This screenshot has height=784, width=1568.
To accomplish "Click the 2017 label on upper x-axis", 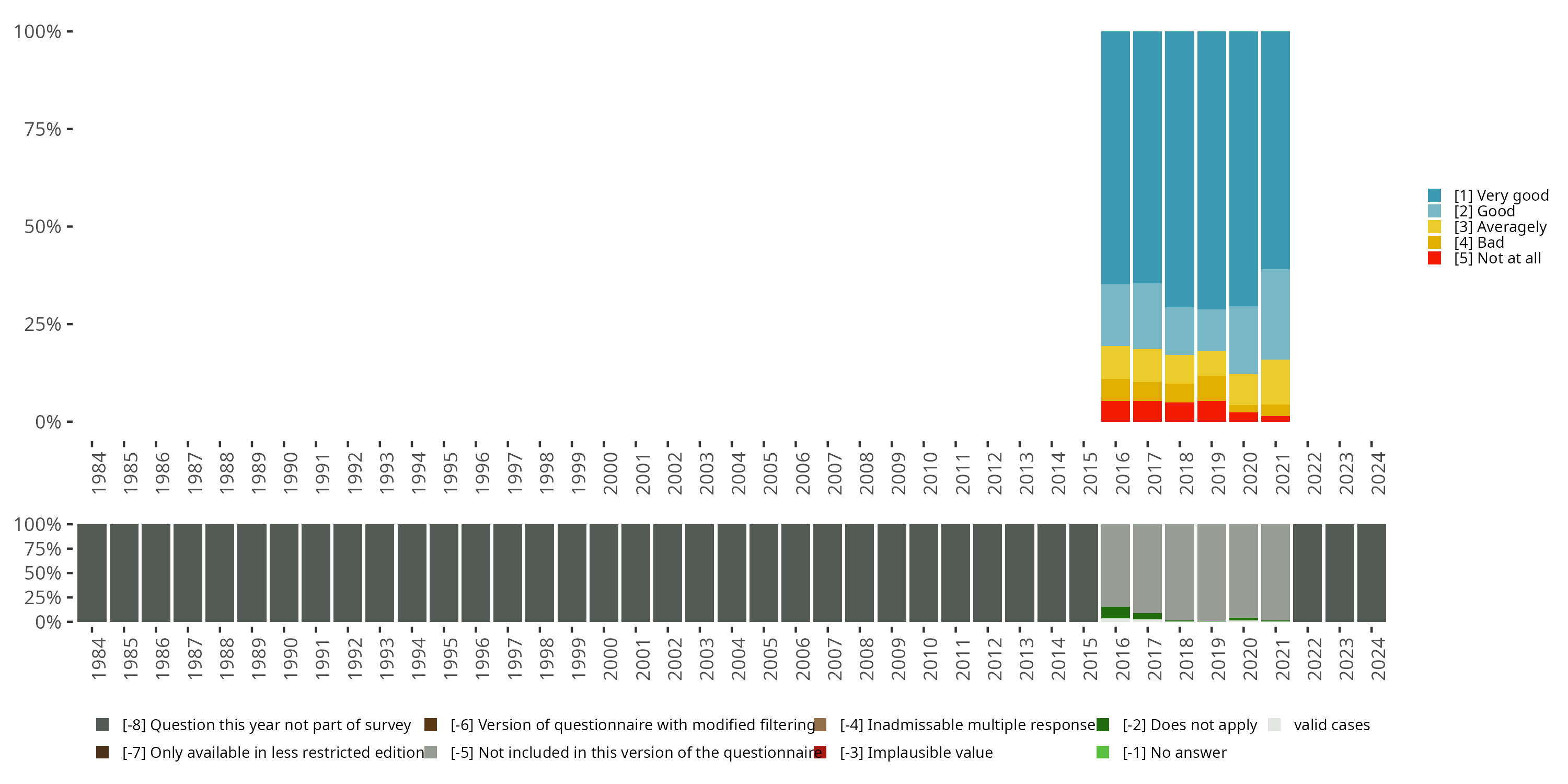I will coord(1154,474).
